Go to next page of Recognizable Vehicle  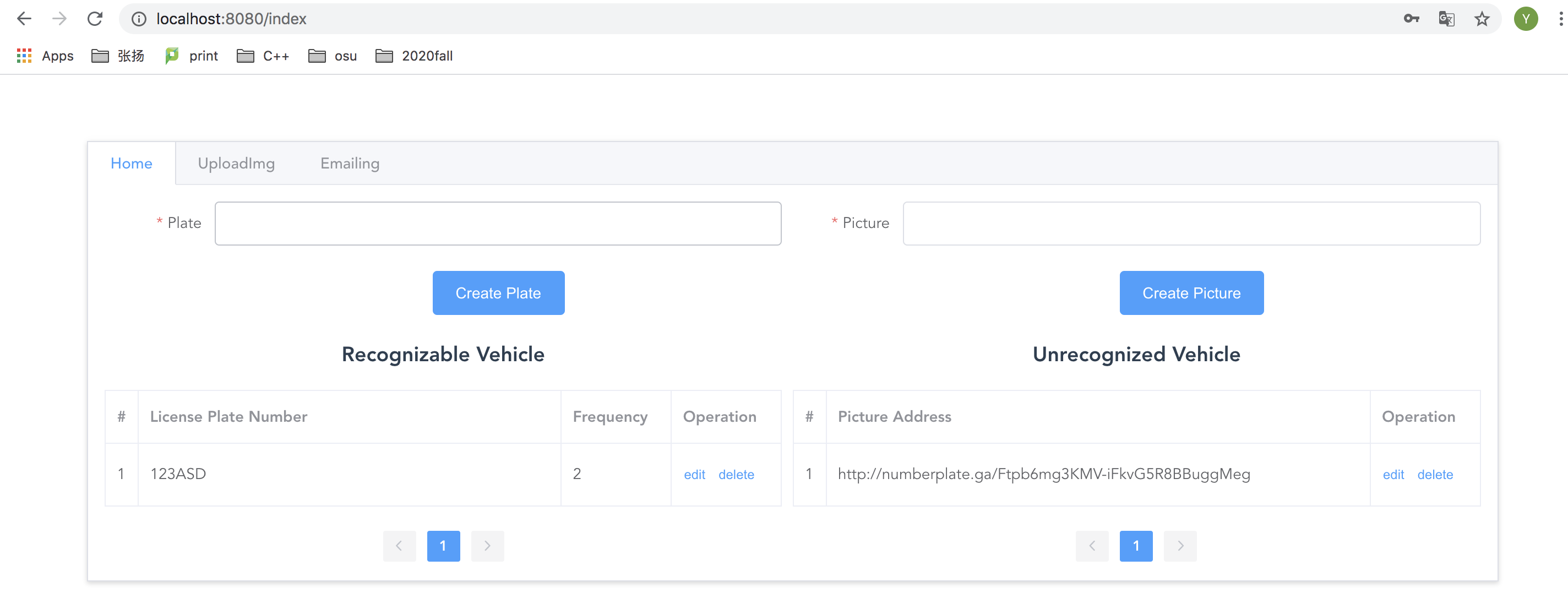click(487, 546)
